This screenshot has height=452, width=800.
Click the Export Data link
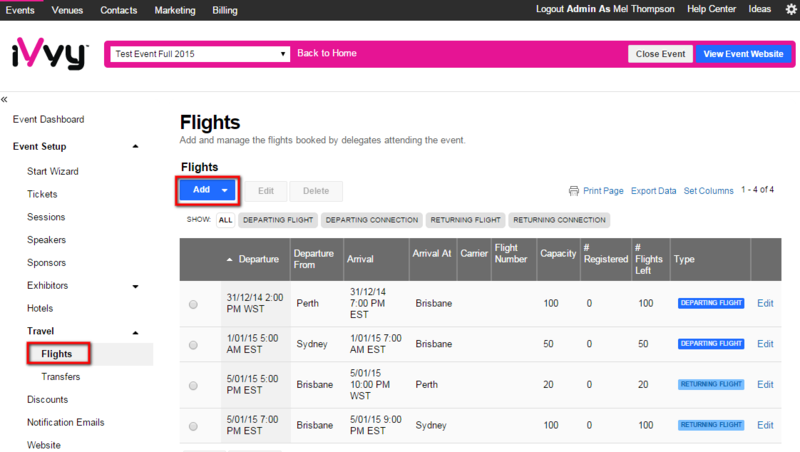654,191
